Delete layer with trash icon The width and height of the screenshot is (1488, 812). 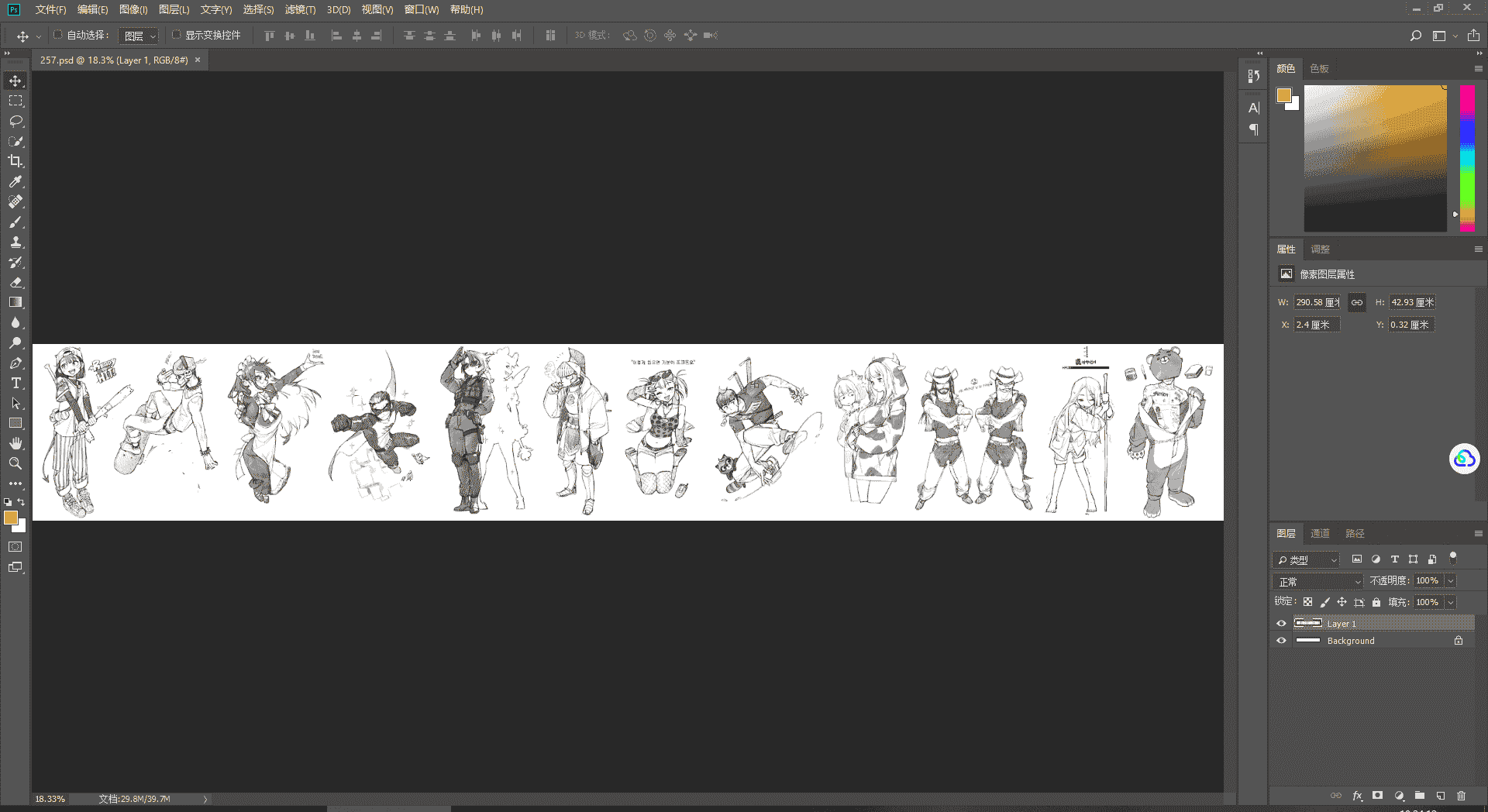(x=1462, y=796)
